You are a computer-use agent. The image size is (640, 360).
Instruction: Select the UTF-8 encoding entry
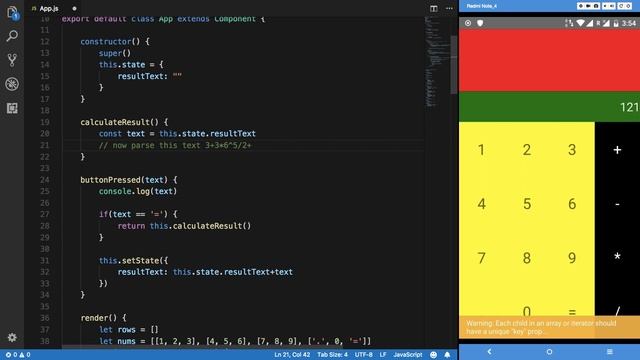(x=363, y=355)
